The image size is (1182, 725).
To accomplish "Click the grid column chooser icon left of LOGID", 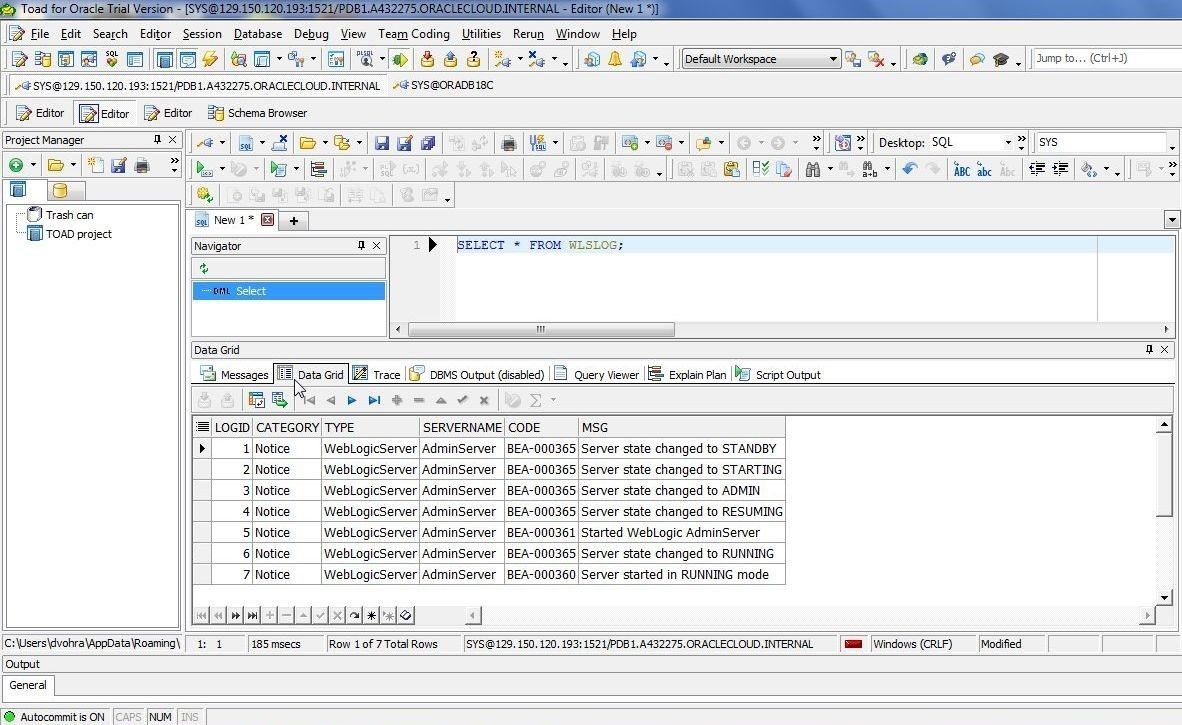I will pos(202,427).
